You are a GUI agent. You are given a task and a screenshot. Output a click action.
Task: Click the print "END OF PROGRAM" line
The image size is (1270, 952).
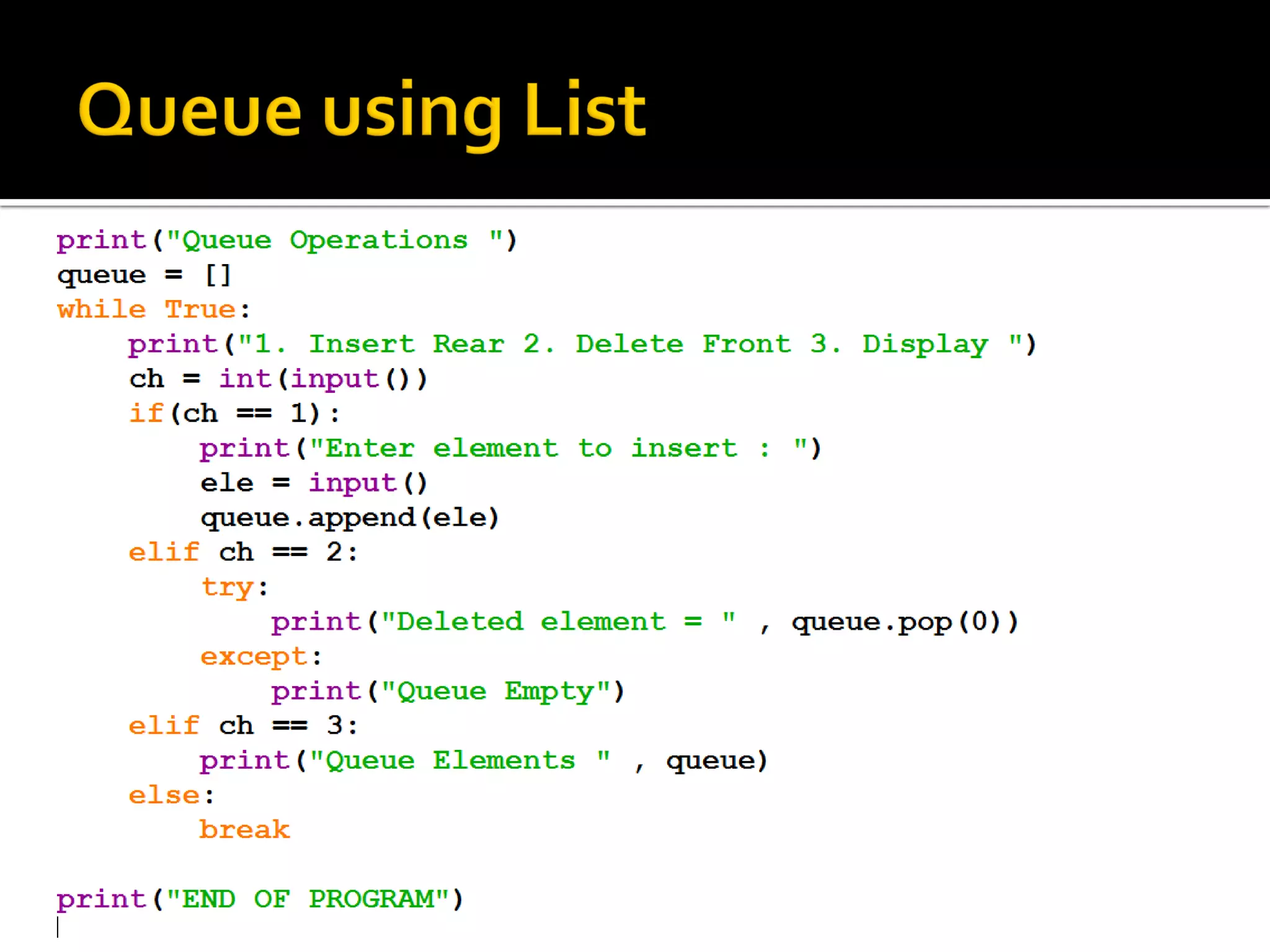coord(259,900)
